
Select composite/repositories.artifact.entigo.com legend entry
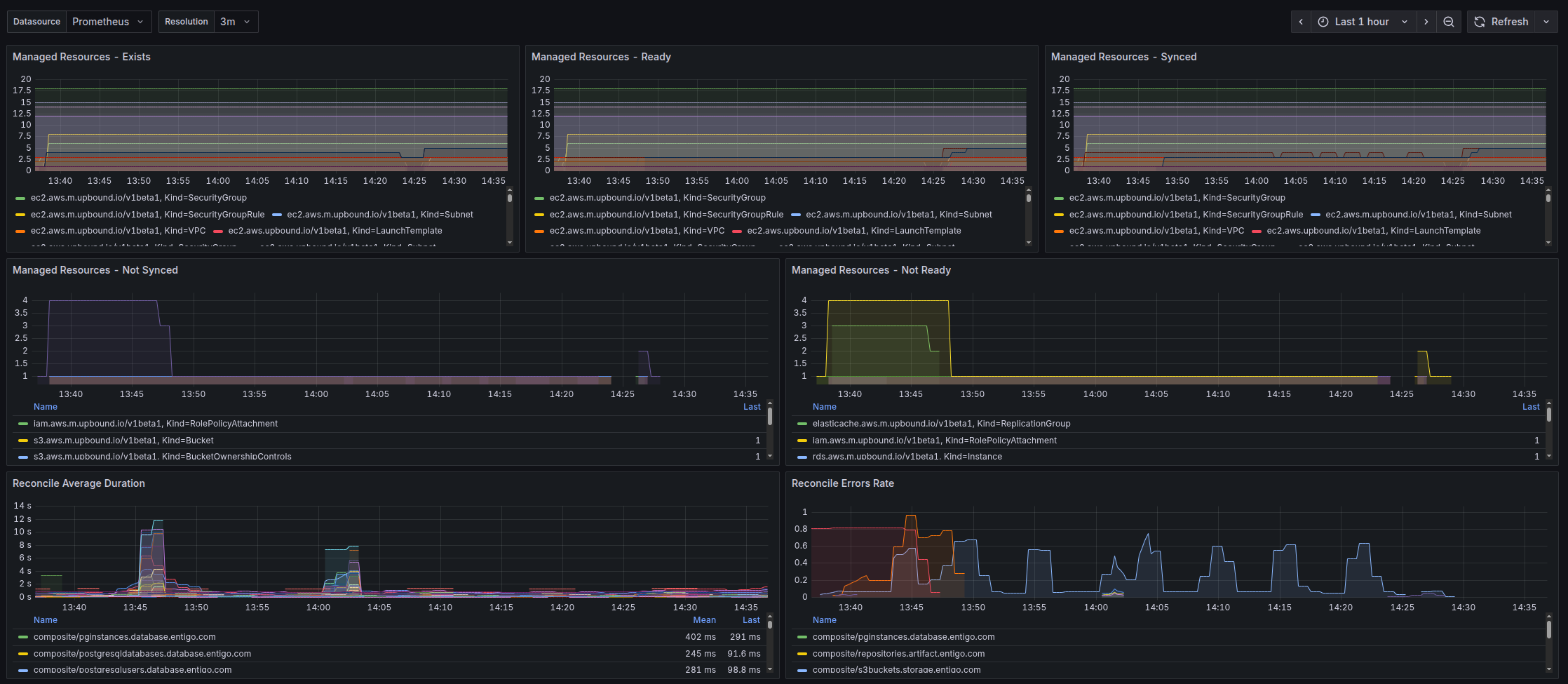click(x=898, y=654)
